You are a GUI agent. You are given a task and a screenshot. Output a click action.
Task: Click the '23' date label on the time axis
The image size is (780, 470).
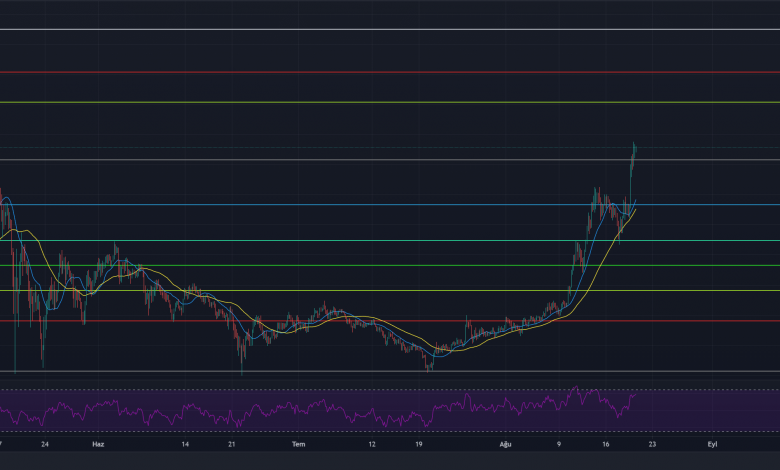[652, 444]
